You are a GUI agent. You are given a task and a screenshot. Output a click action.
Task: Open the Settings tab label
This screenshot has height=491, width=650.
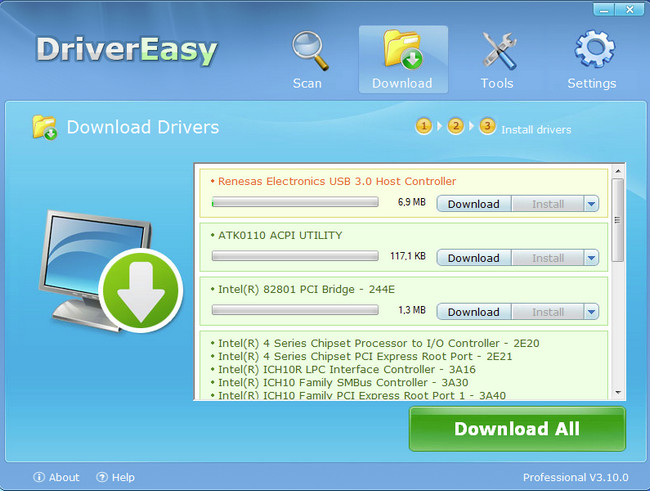592,84
